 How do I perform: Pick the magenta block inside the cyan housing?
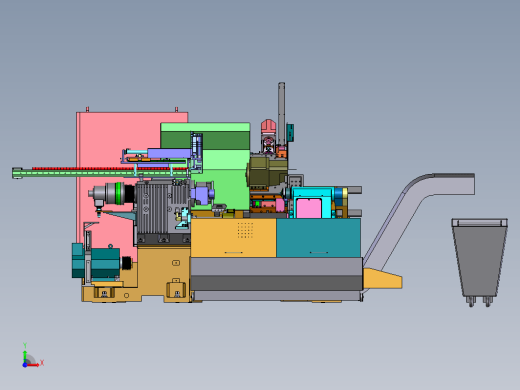click(x=308, y=208)
